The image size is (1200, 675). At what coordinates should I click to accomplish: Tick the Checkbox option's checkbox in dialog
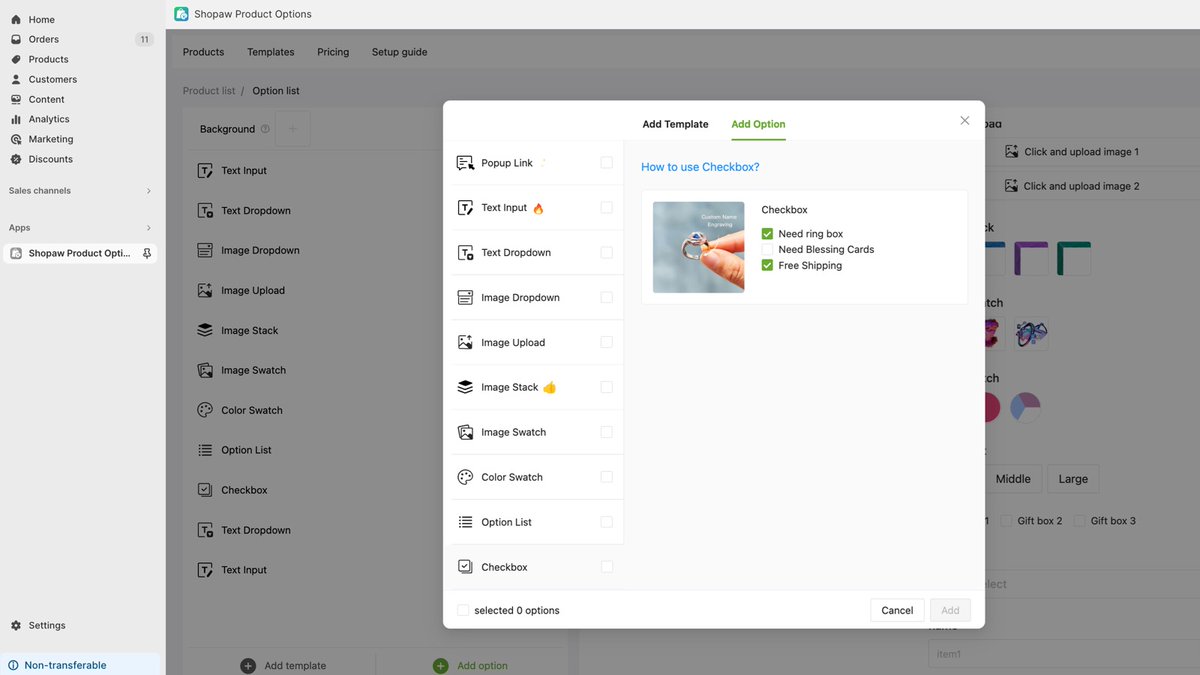coord(607,567)
